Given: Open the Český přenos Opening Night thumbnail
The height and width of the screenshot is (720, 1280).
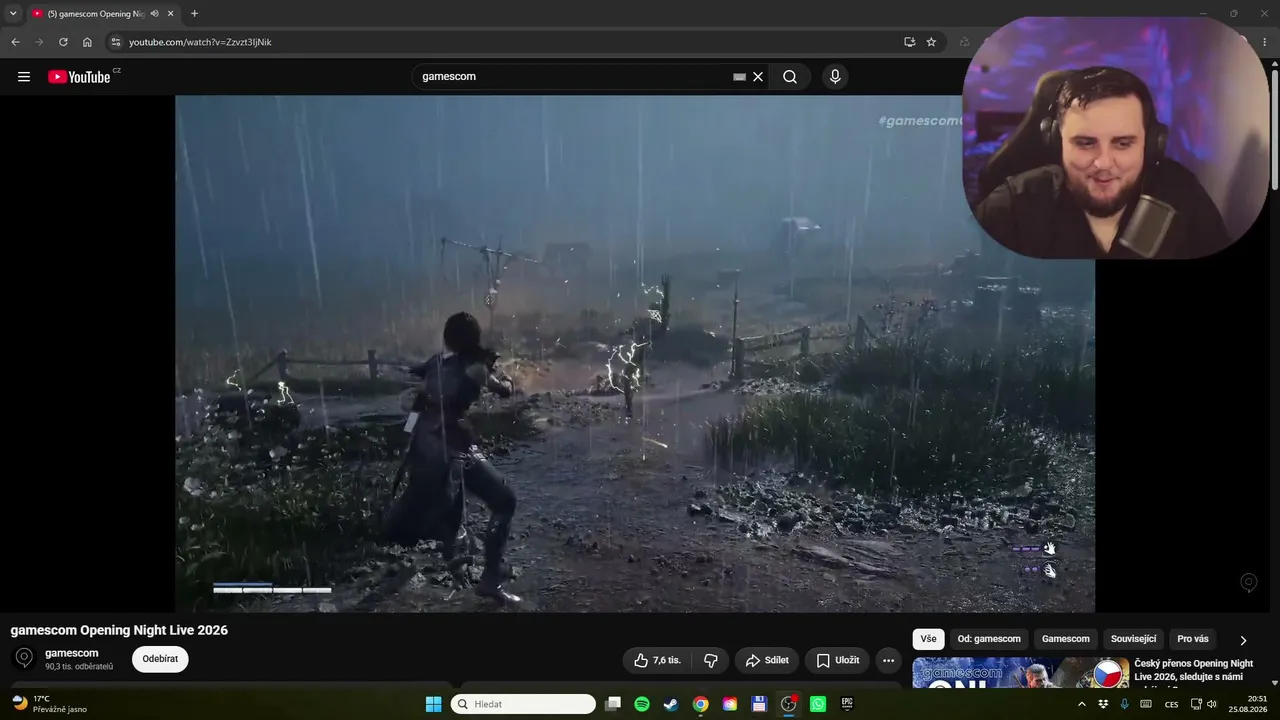Looking at the screenshot, I should (x=1020, y=672).
